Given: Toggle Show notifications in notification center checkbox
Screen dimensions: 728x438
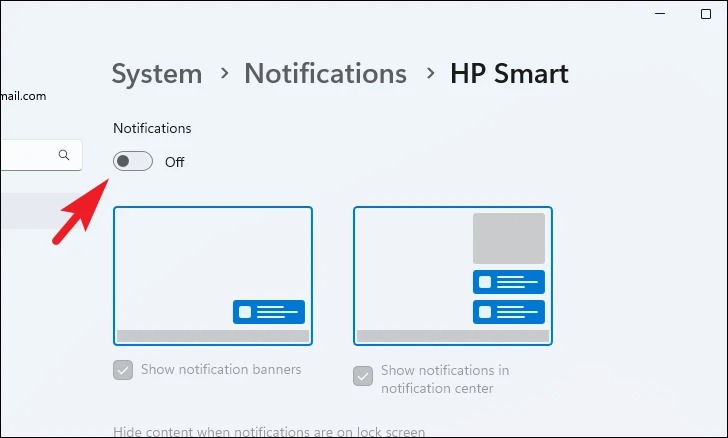Looking at the screenshot, I should 363,376.
